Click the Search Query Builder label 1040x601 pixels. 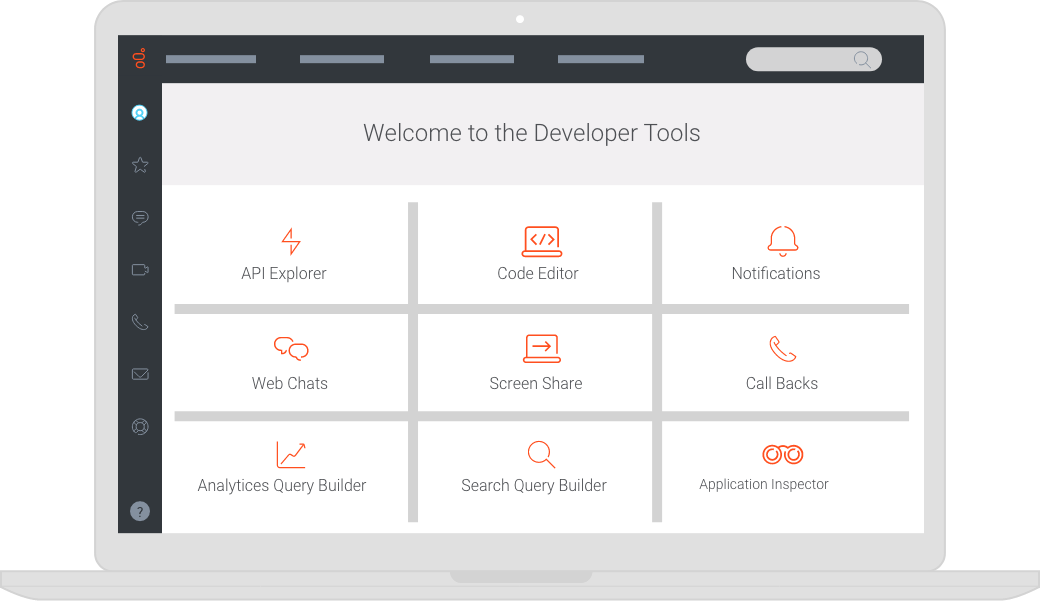tap(534, 486)
